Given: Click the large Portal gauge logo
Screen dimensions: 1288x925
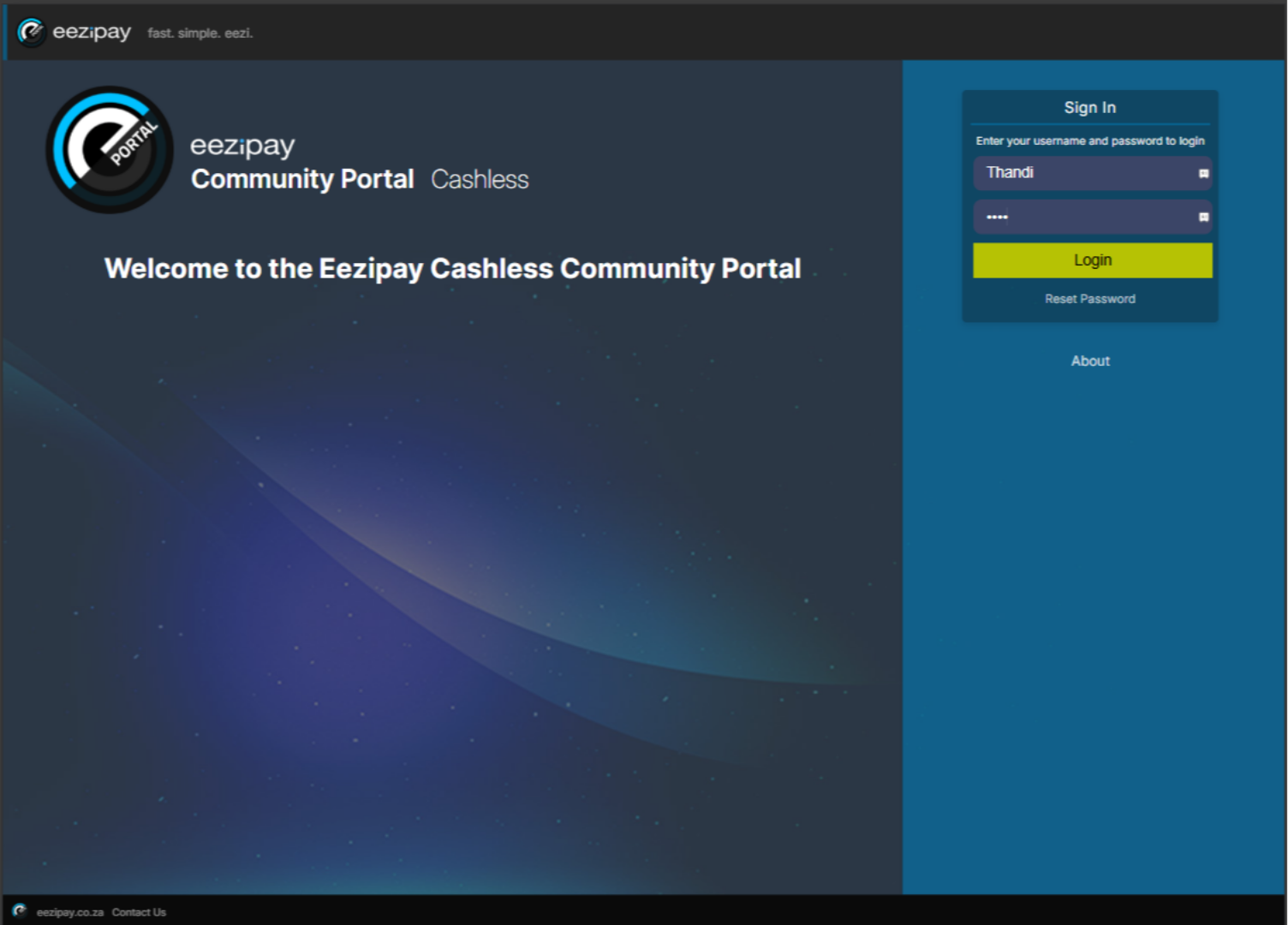Looking at the screenshot, I should tap(110, 150).
